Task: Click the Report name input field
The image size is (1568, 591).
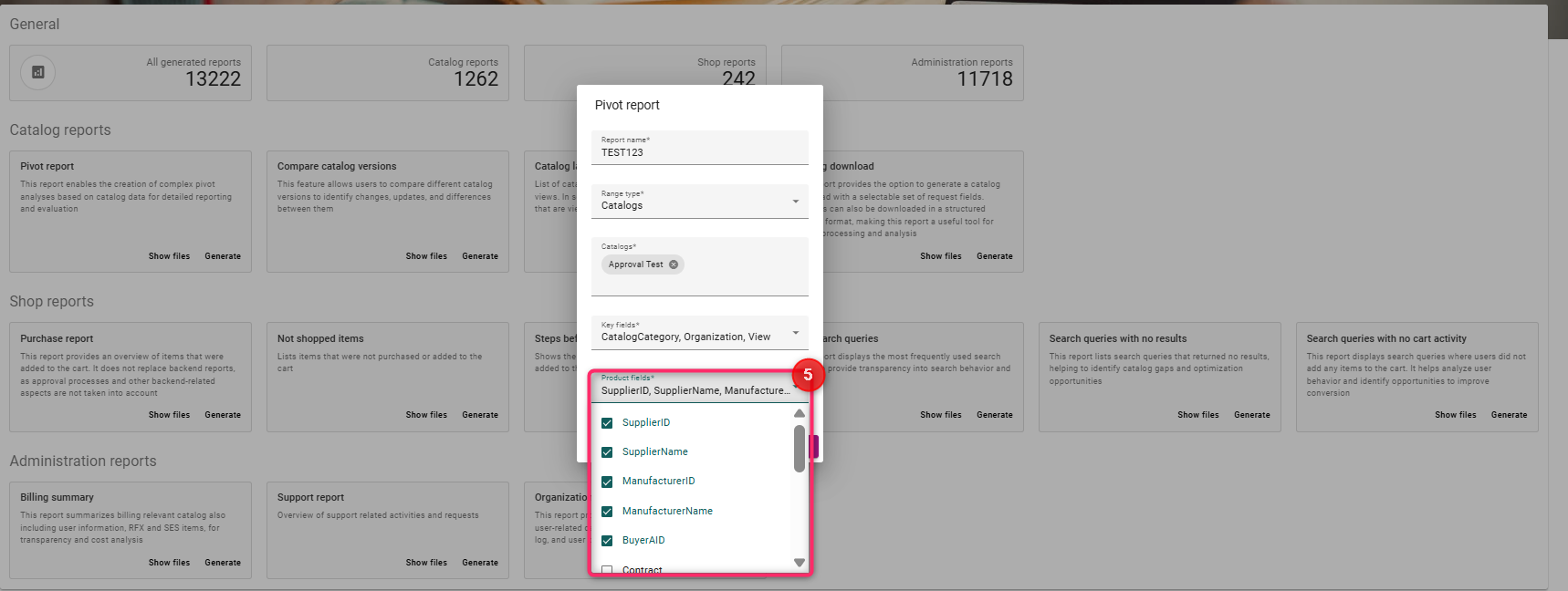Action: click(699, 152)
